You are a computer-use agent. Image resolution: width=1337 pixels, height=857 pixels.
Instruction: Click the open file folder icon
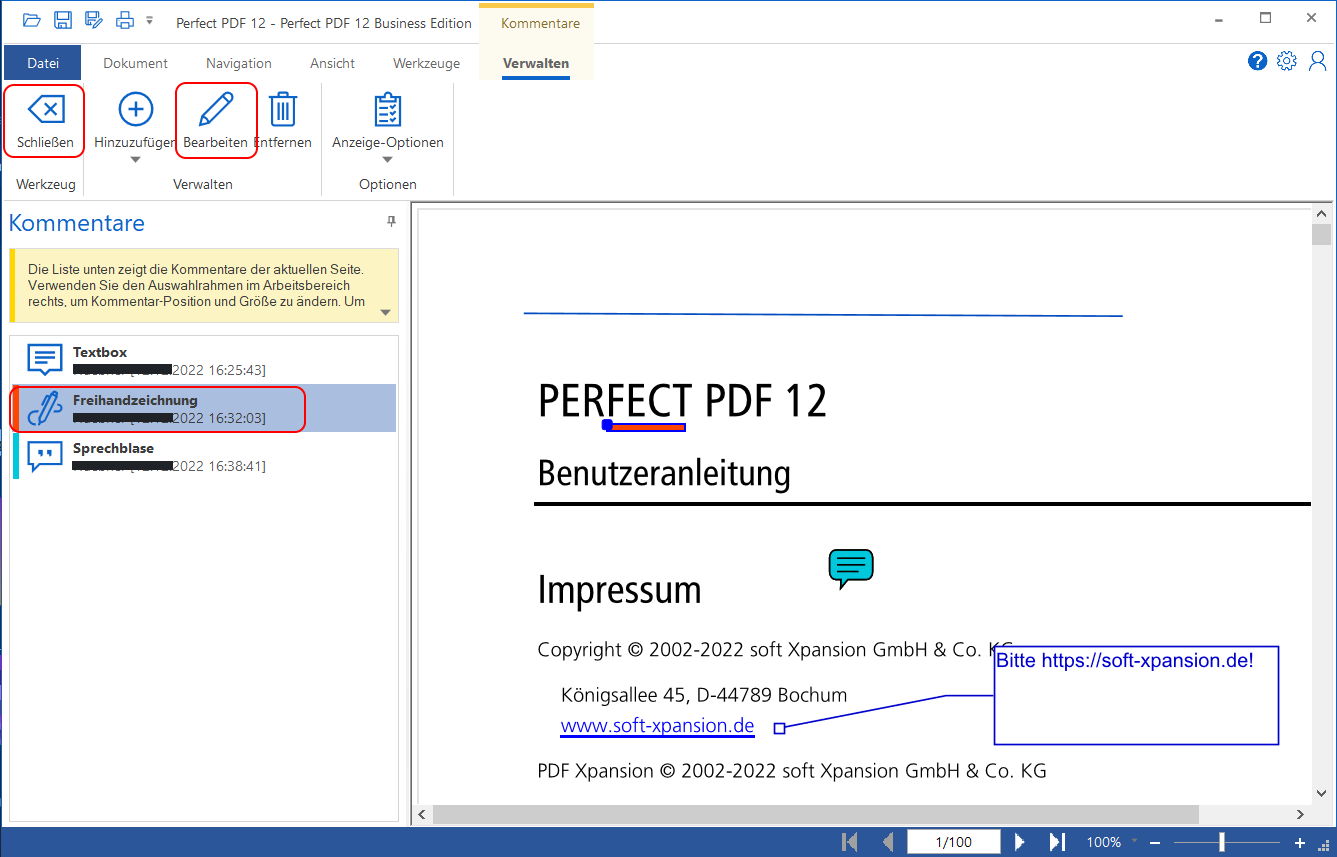(x=32, y=21)
